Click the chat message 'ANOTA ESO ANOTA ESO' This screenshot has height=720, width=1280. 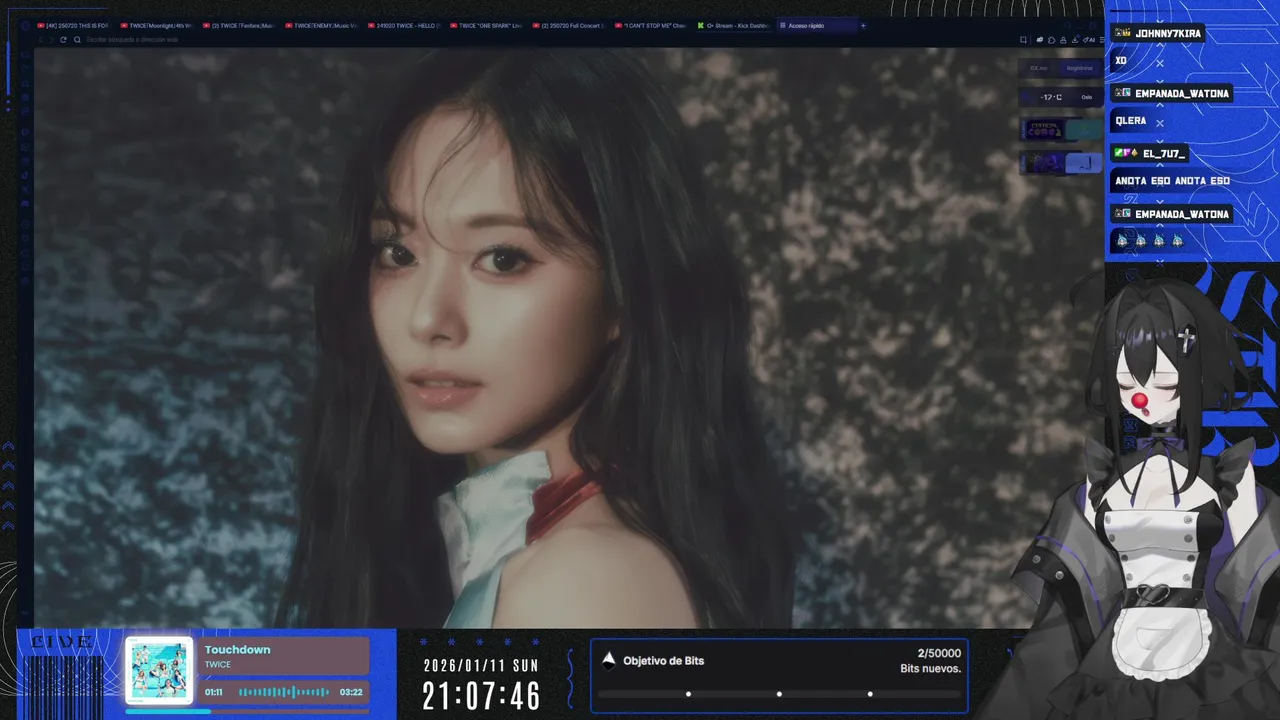point(1172,181)
